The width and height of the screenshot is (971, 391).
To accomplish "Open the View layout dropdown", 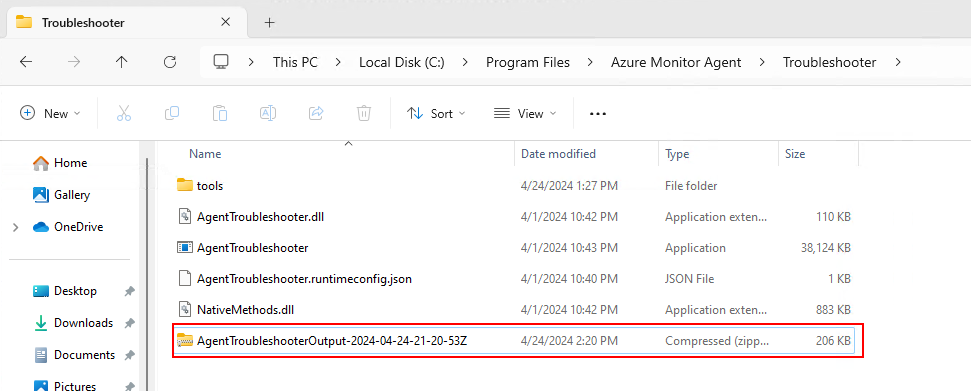I will 525,113.
